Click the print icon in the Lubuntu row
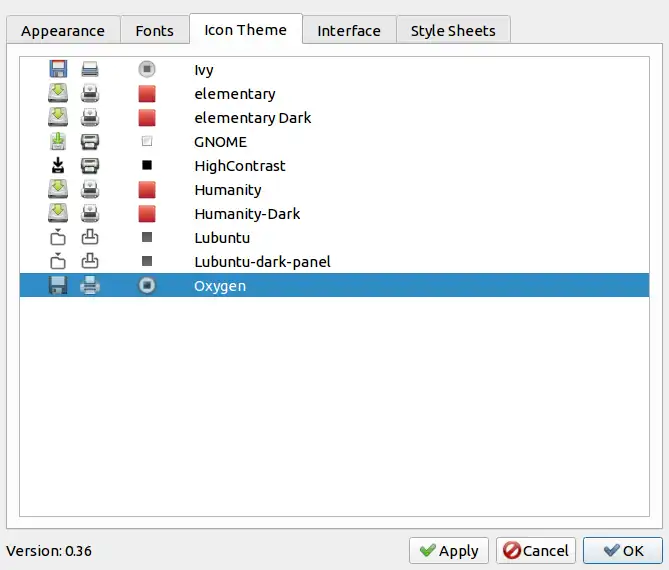The image size is (669, 570). [90, 237]
